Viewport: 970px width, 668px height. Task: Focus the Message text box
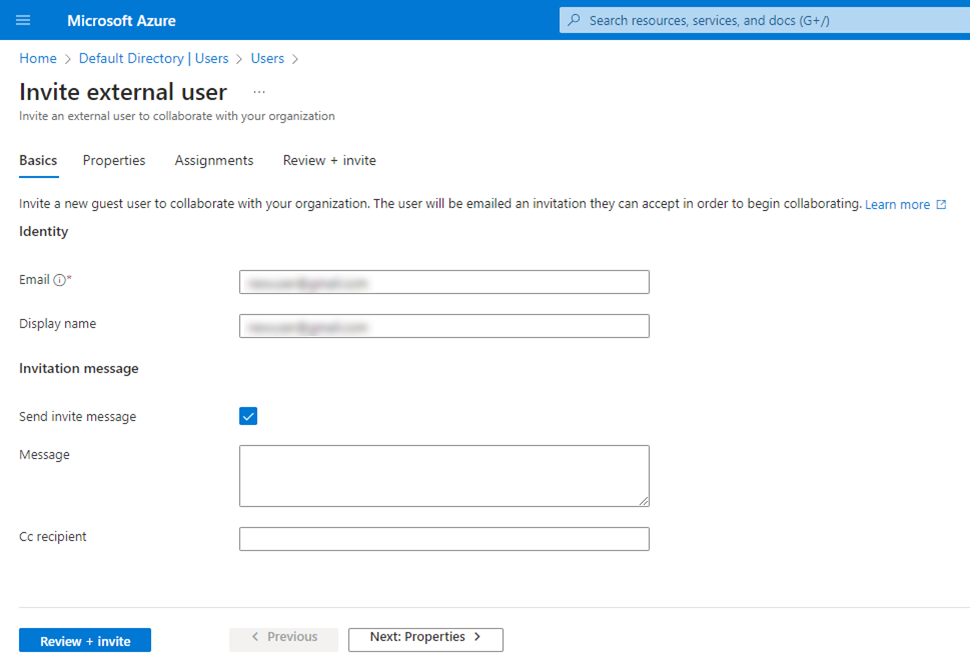click(x=443, y=475)
